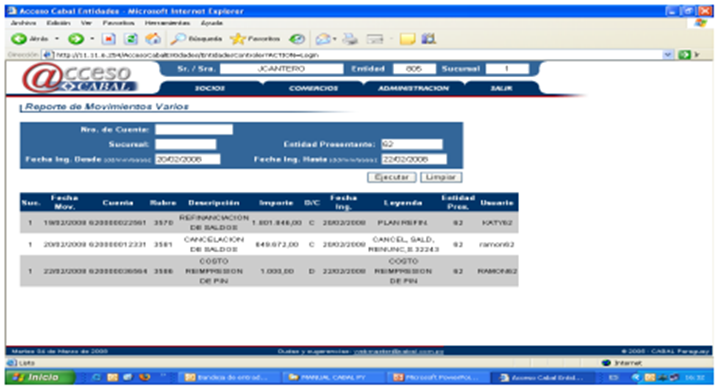Open Búsqueda search magnifier icon
Screen dimensions: 717x391
coord(178,39)
